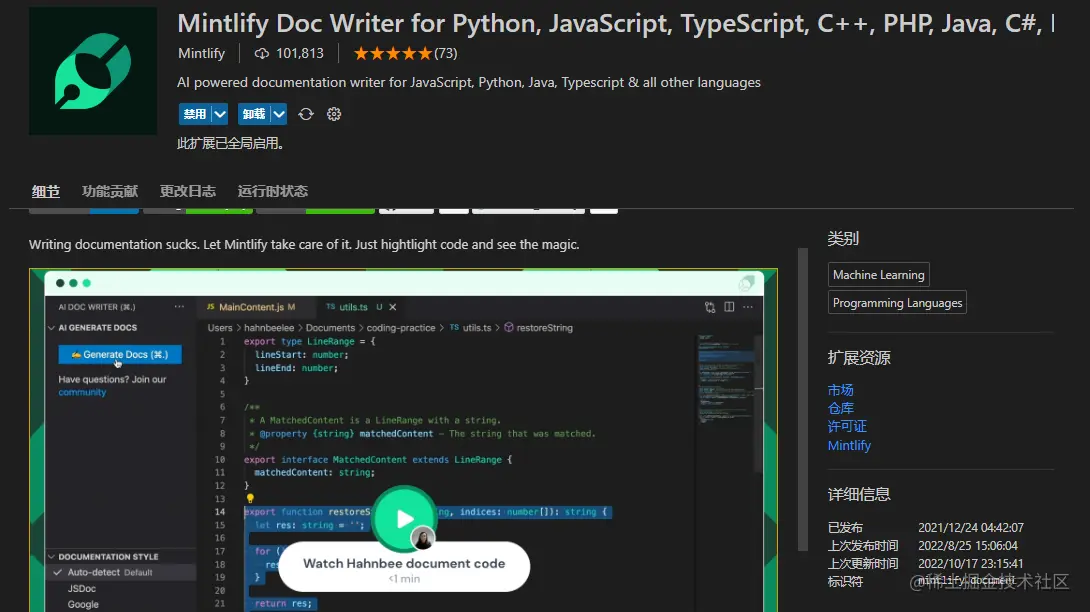1090x612 pixels.
Task: Close the utils.ts tab in preview
Action: [x=393, y=307]
